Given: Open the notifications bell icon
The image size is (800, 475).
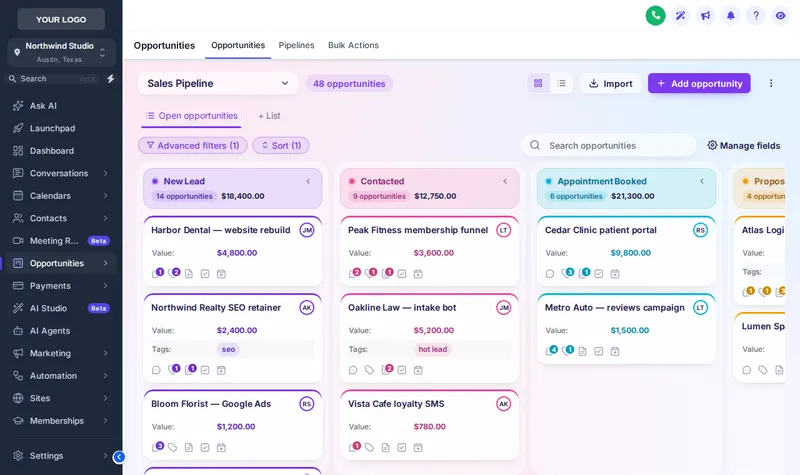Looking at the screenshot, I should (731, 15).
